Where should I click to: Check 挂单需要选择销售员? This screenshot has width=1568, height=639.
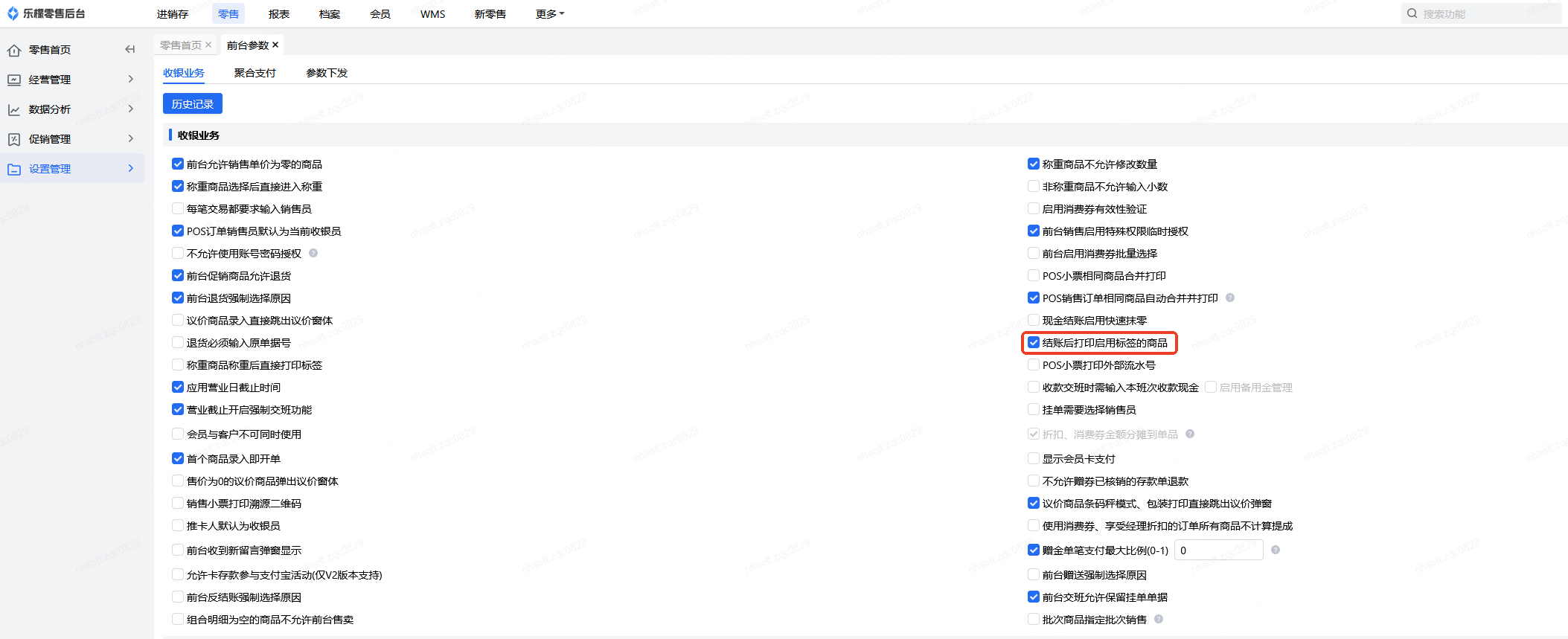(x=1034, y=409)
